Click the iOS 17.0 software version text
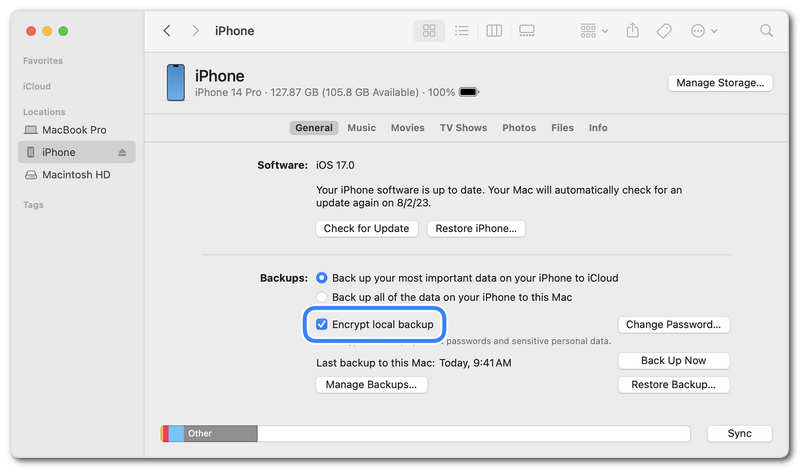Viewport: 800px width, 469px height. 335,165
